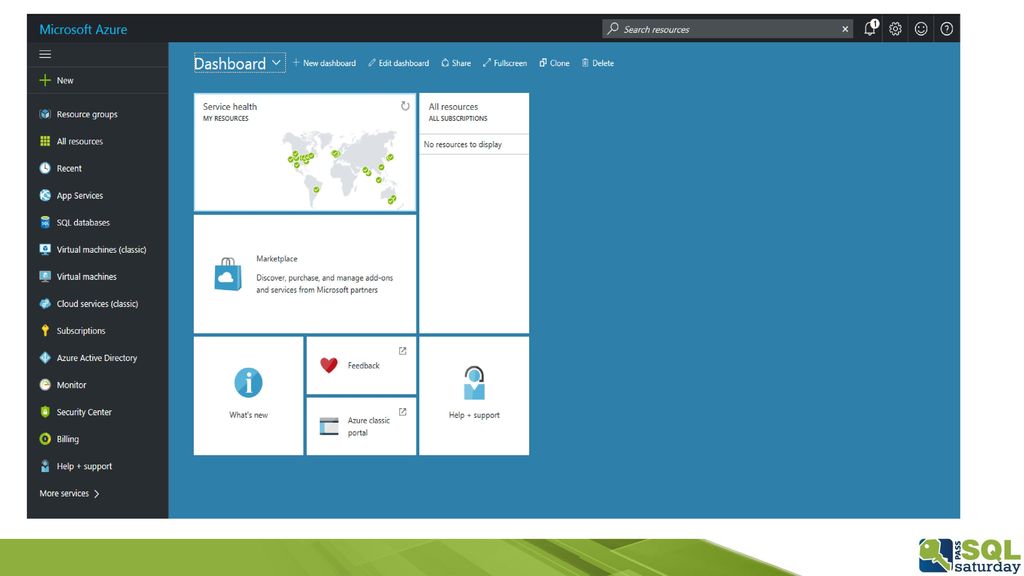Click the All resources grid icon

tap(44, 141)
